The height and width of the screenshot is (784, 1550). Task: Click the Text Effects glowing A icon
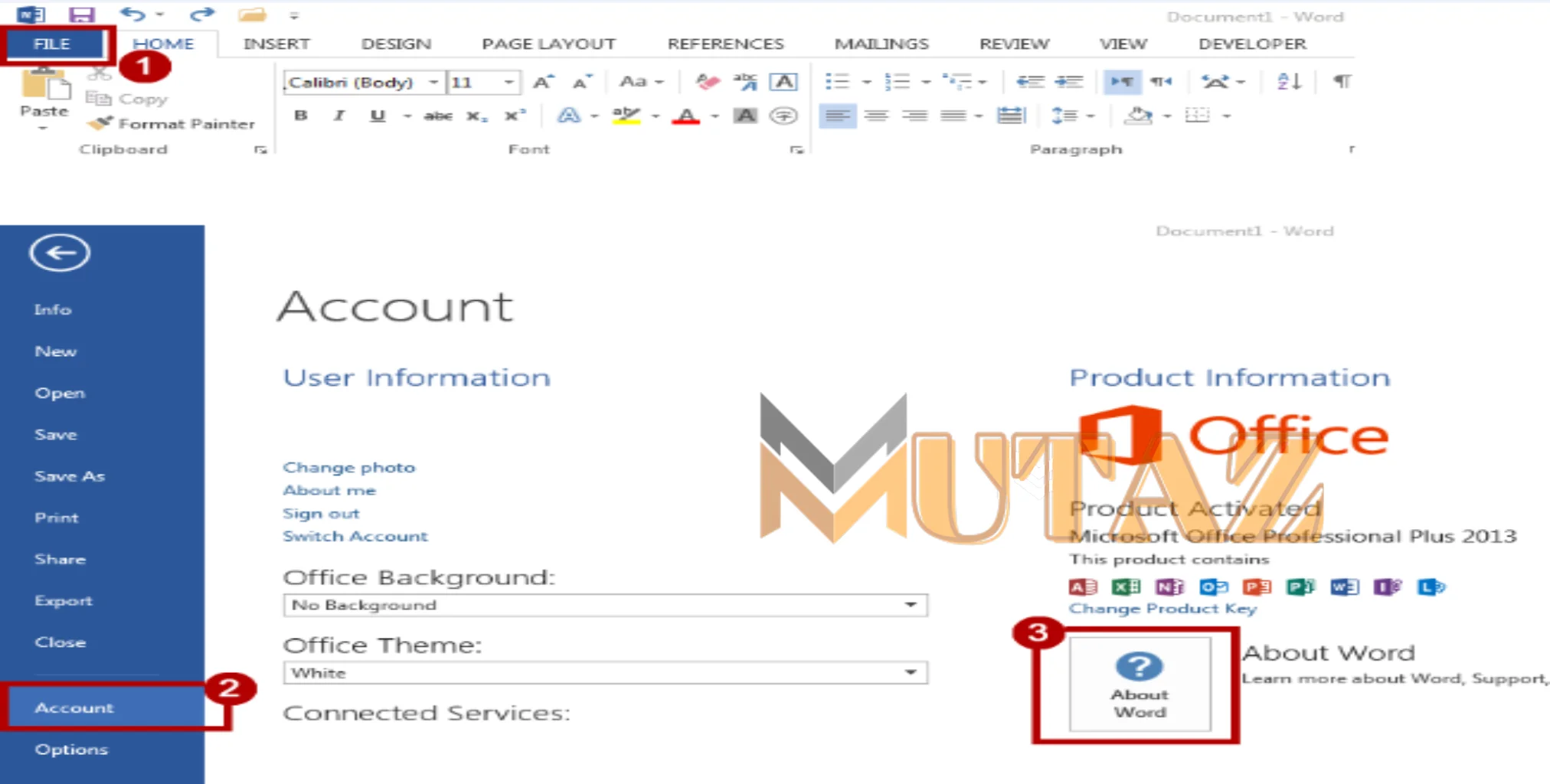pos(568,116)
